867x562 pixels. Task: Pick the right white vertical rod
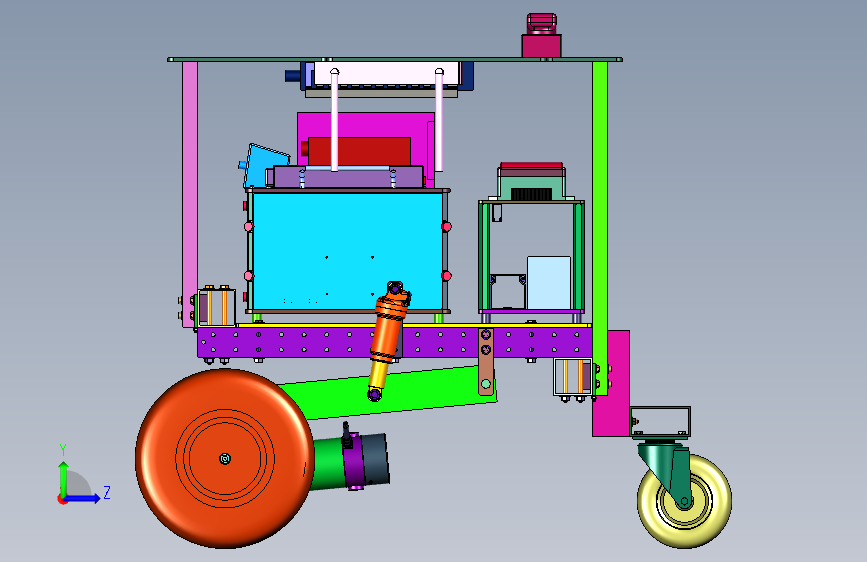tap(439, 120)
